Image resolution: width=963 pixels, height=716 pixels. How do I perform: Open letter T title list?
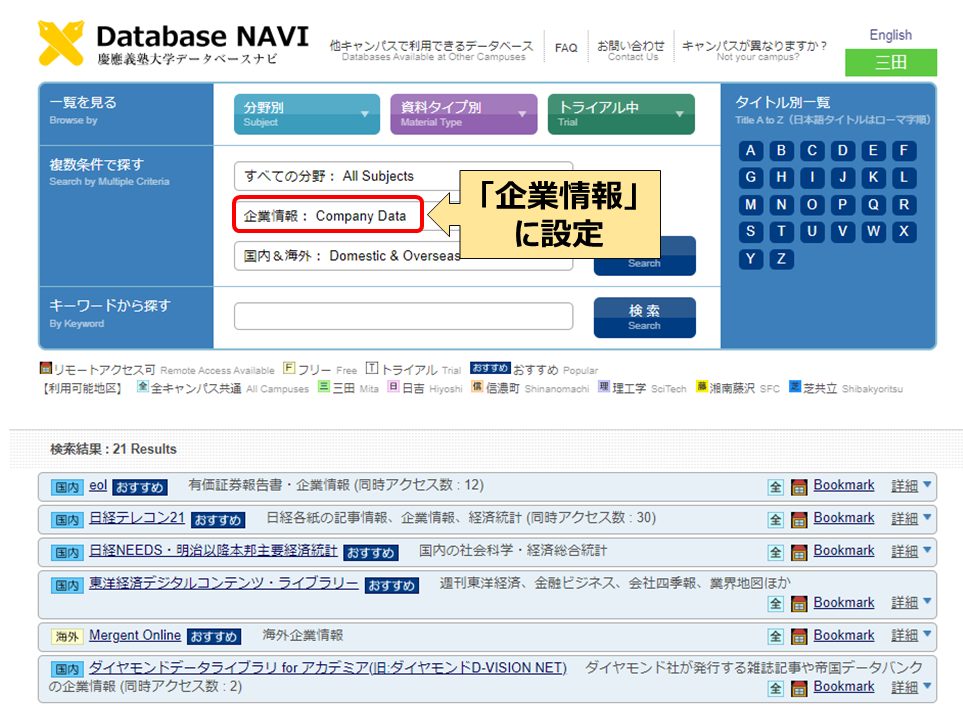click(781, 232)
